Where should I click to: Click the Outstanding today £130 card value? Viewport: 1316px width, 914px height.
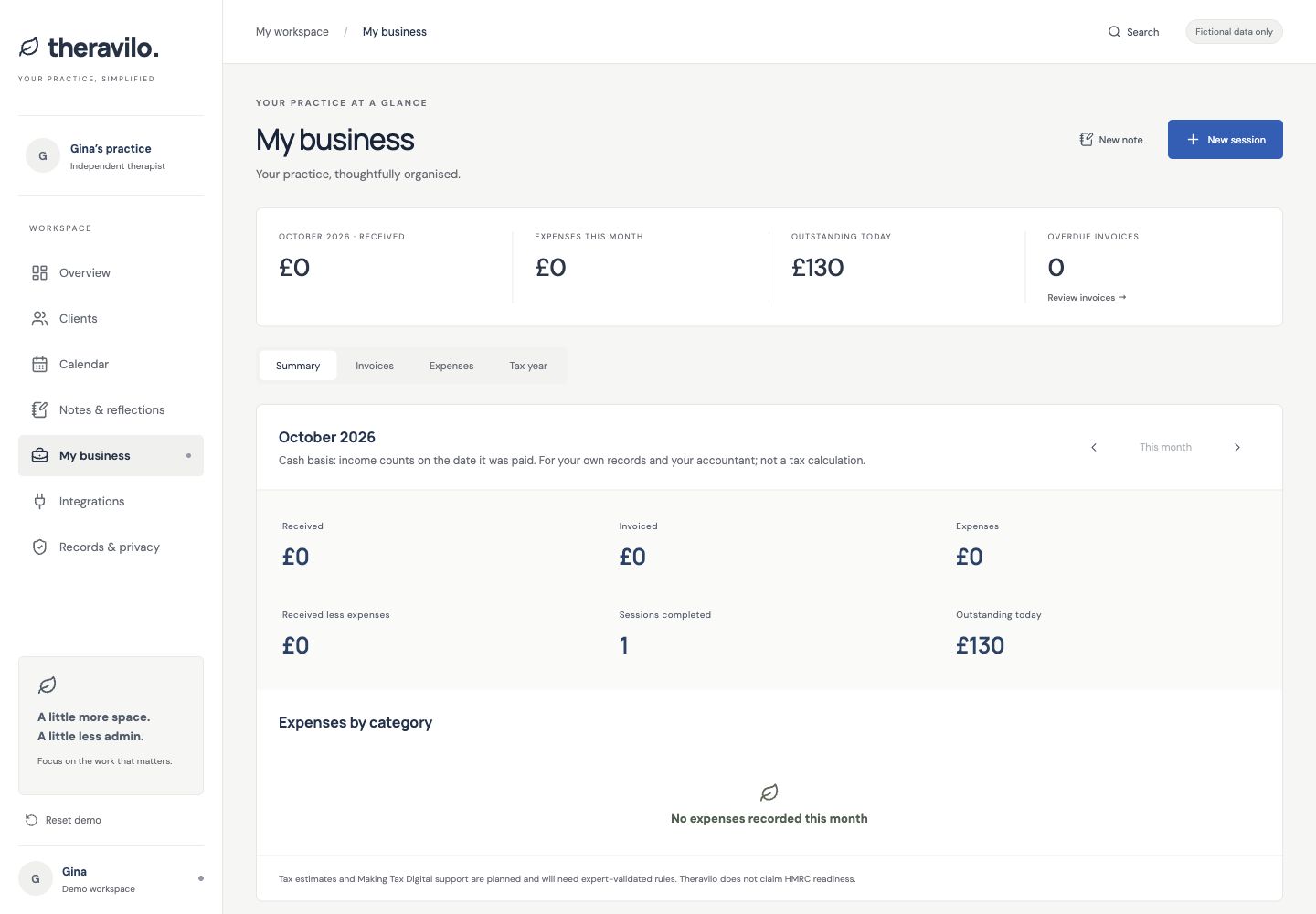(818, 268)
